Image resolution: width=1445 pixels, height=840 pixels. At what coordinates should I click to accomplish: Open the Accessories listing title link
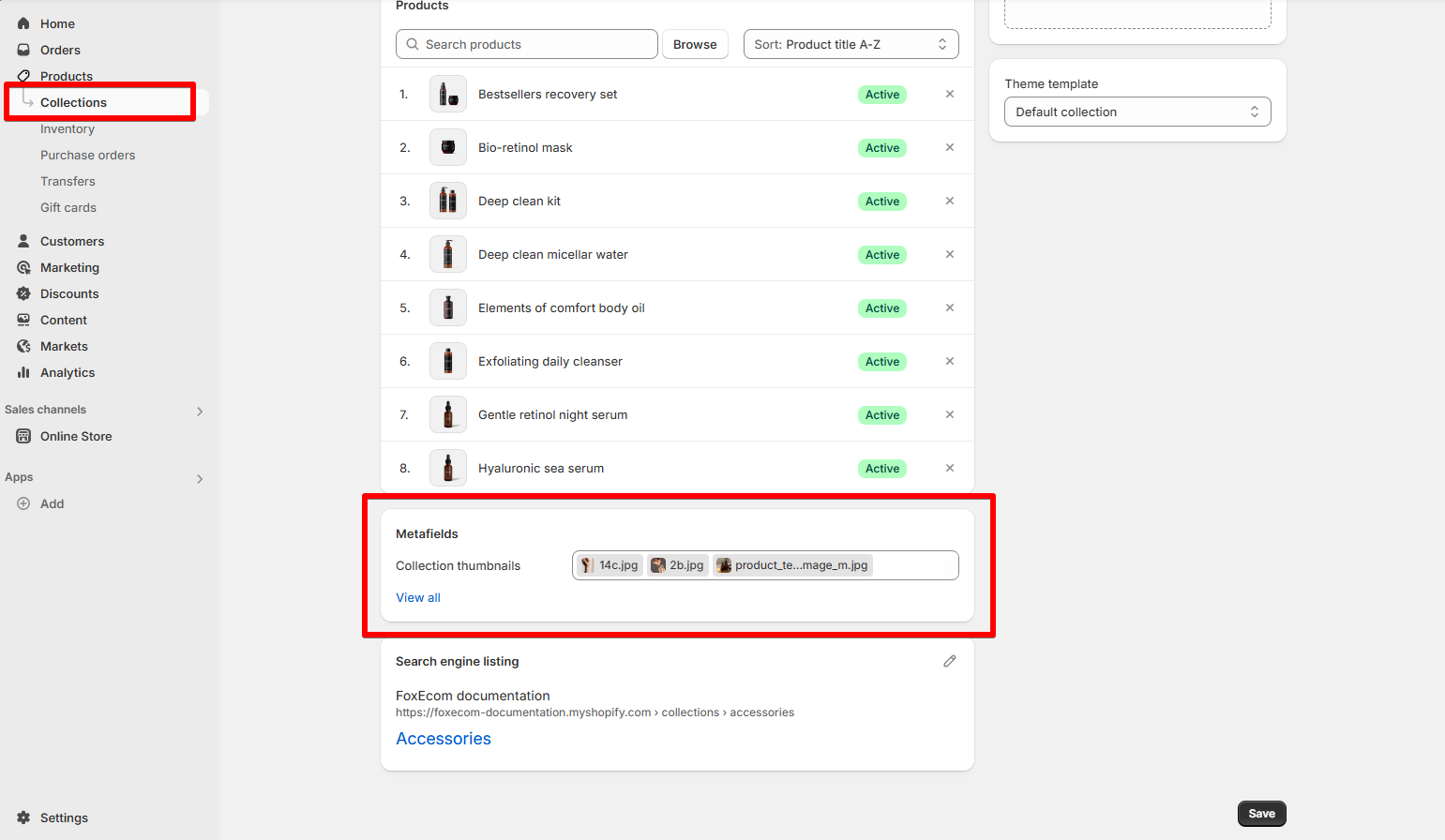click(x=444, y=739)
